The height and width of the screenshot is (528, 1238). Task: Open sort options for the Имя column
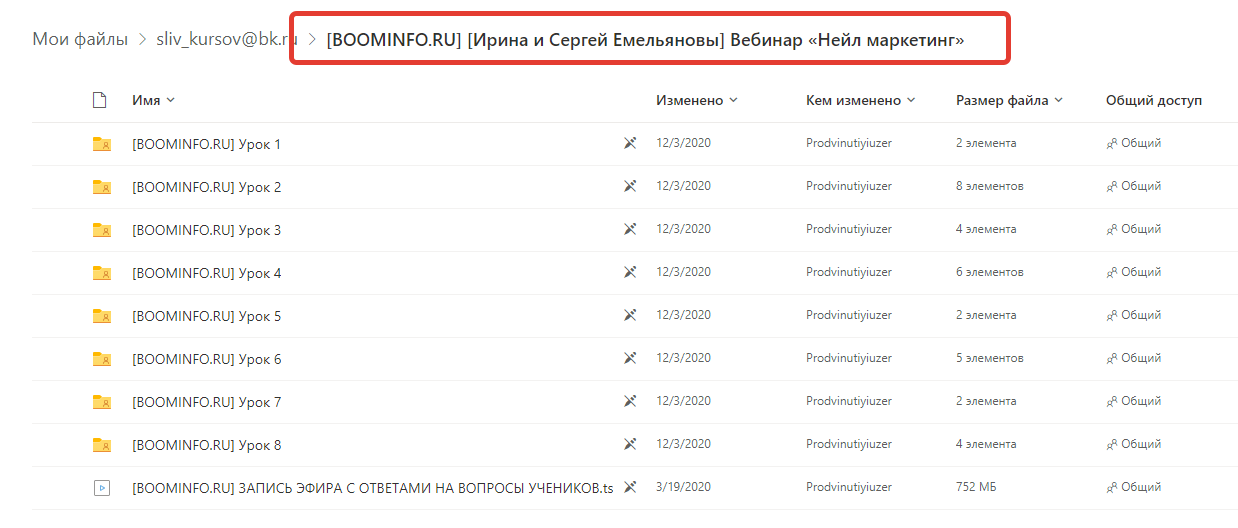(153, 100)
